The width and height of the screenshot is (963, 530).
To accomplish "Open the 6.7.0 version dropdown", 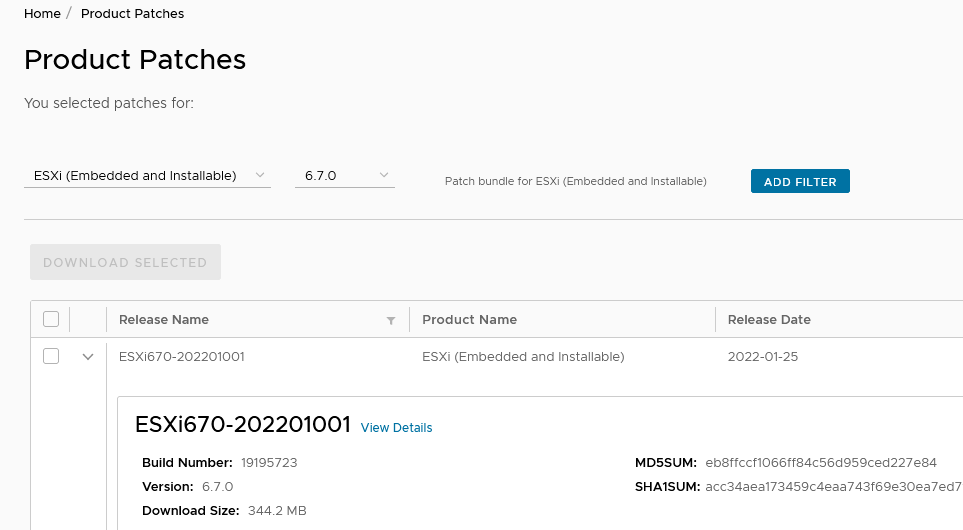I will coord(345,176).
